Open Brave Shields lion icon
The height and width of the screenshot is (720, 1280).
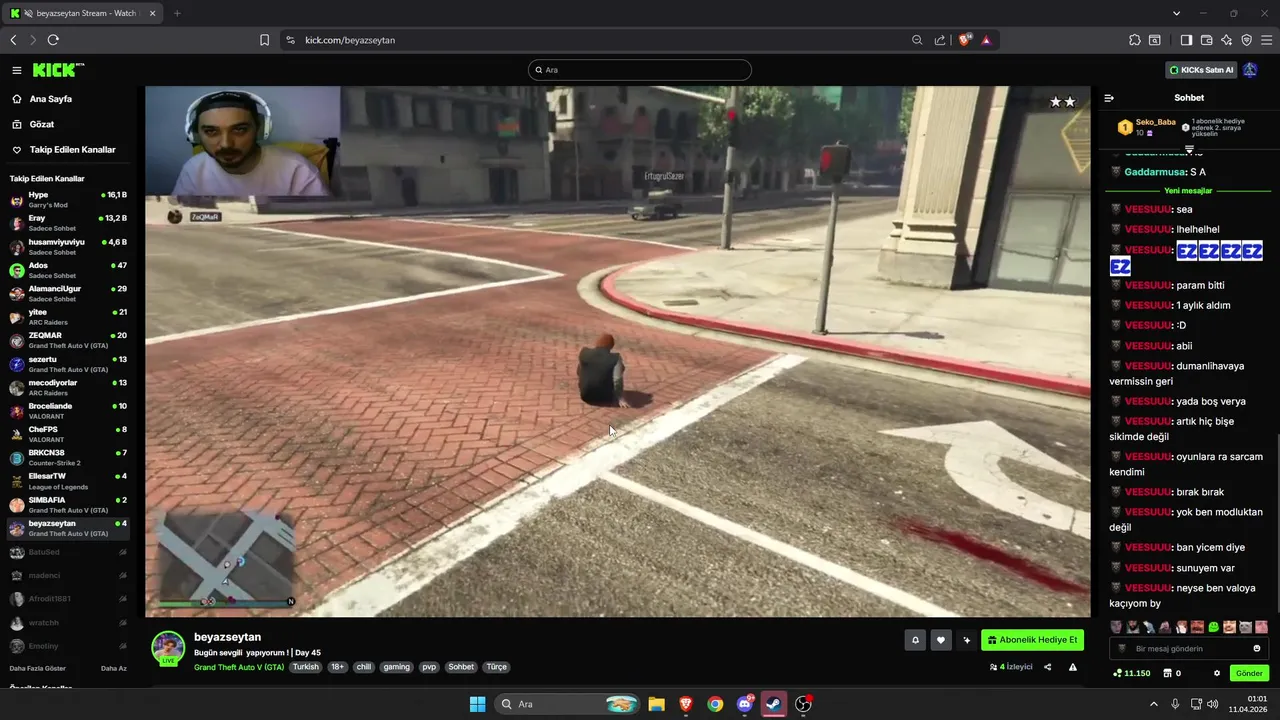[965, 40]
